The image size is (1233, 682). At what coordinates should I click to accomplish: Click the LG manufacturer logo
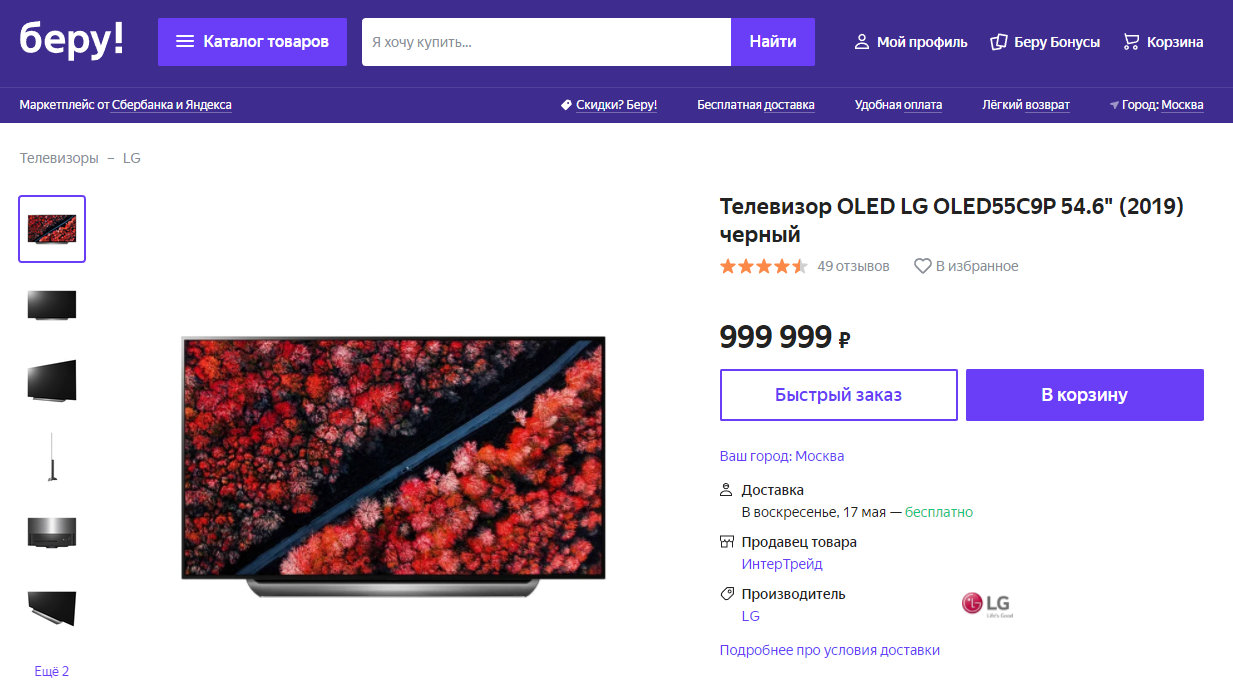point(986,605)
